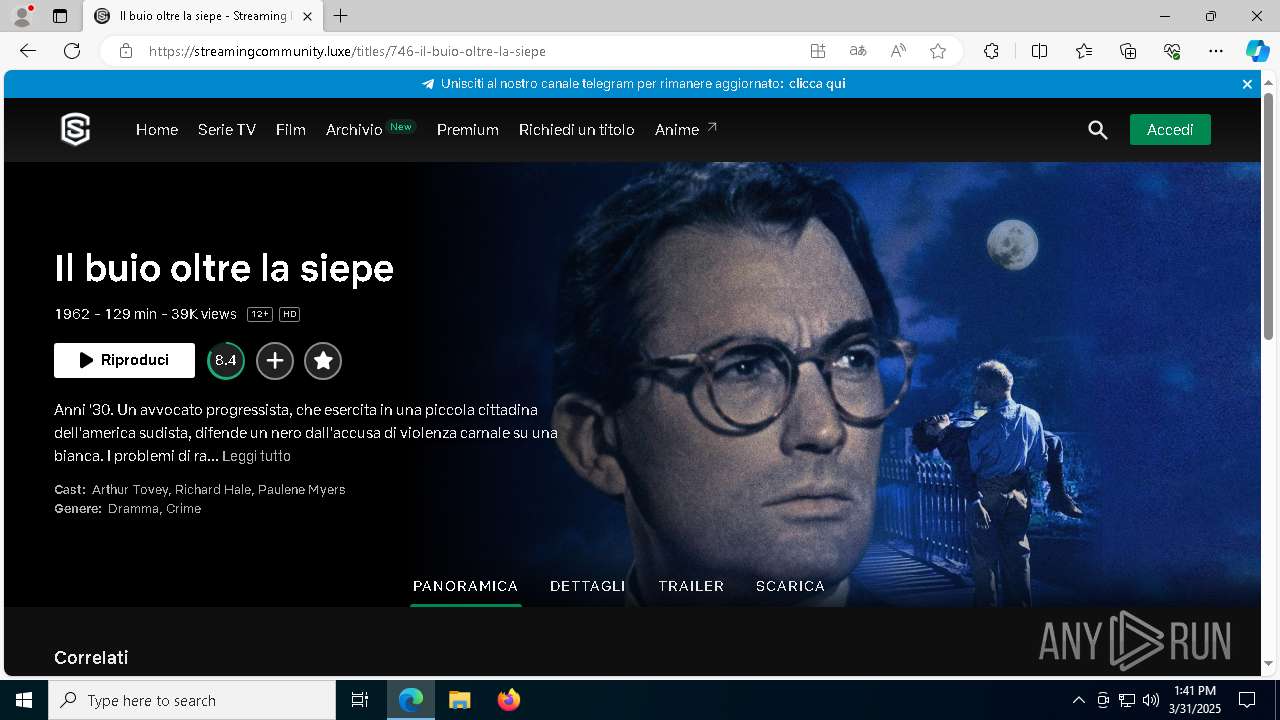Image resolution: width=1280 pixels, height=720 pixels.
Task: Open Film section
Action: tap(291, 130)
